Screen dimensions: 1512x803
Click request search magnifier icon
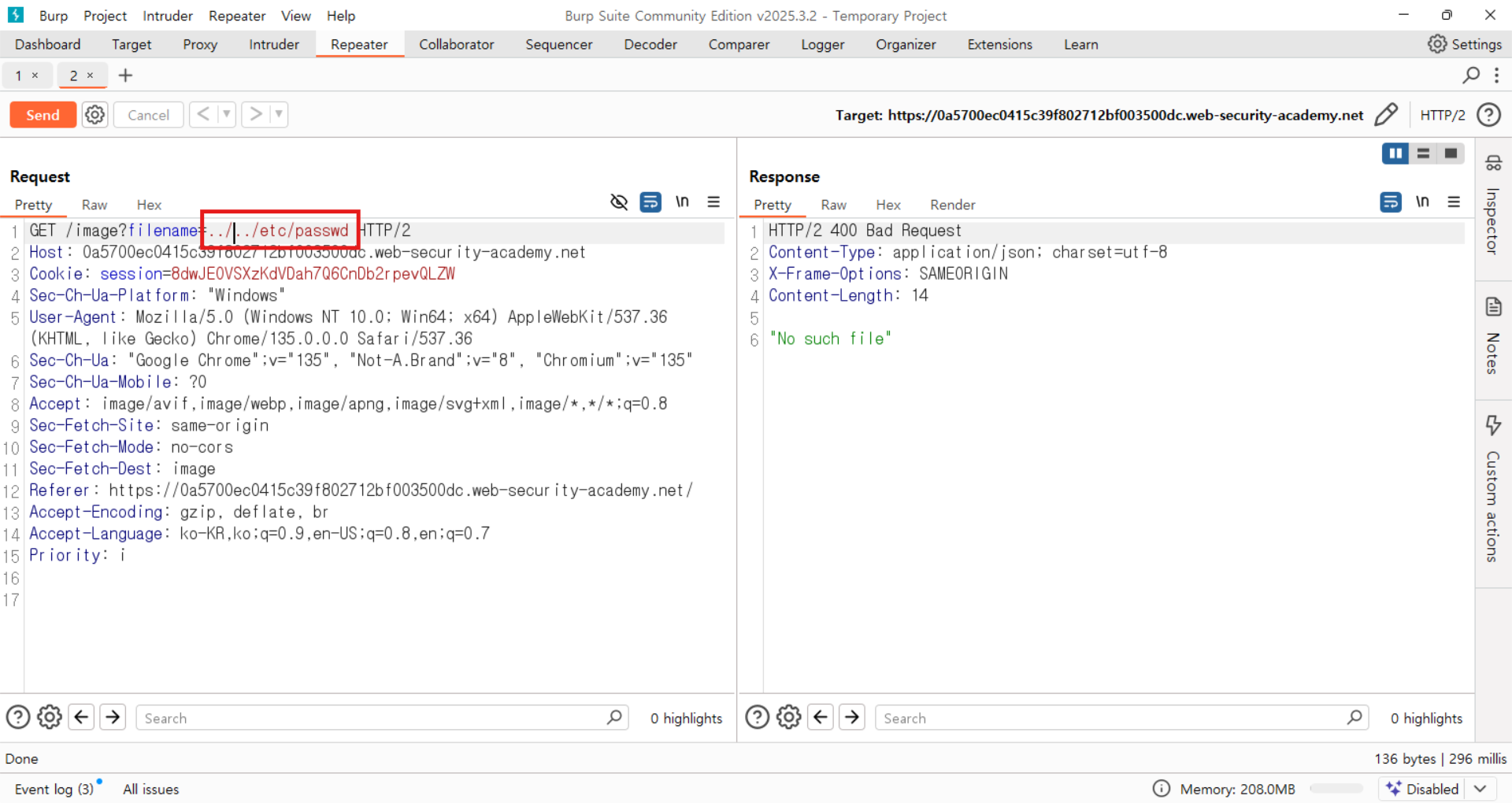tap(614, 717)
